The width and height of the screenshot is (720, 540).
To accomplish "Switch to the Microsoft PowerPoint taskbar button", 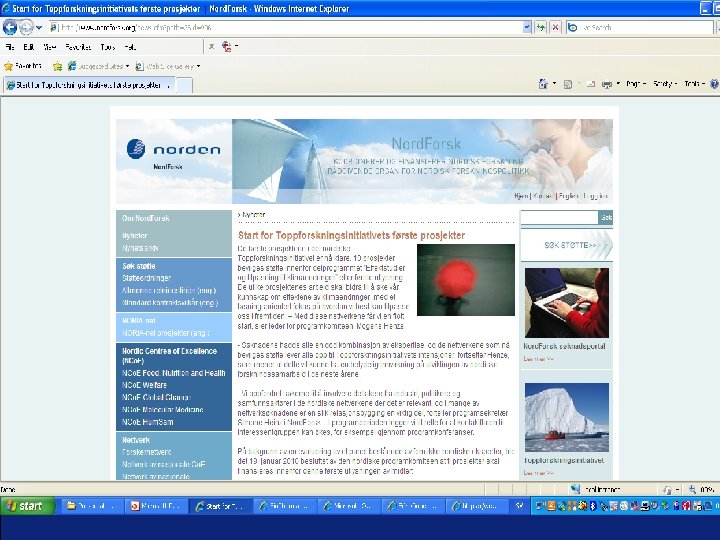I will pos(157,506).
